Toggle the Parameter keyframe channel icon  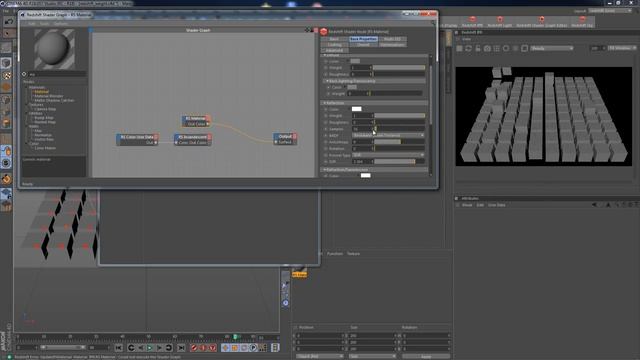click(253, 348)
